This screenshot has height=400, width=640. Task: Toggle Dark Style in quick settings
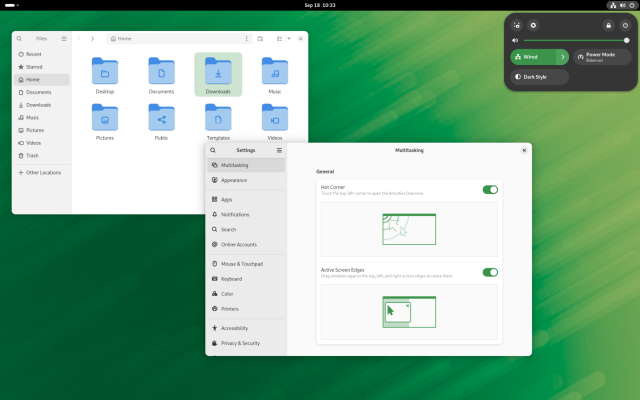click(540, 76)
